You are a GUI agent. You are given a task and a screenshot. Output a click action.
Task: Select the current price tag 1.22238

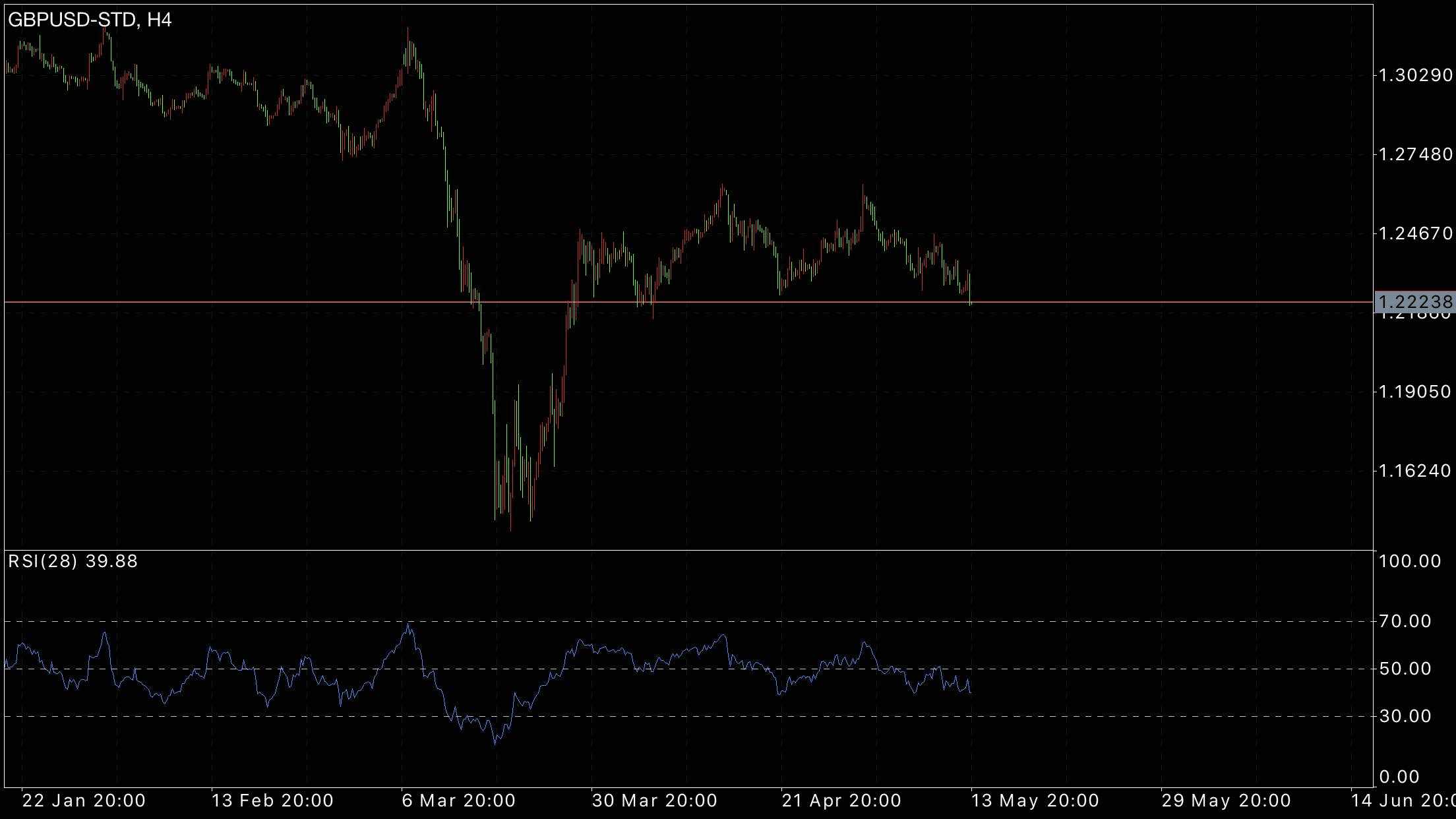point(1414,302)
